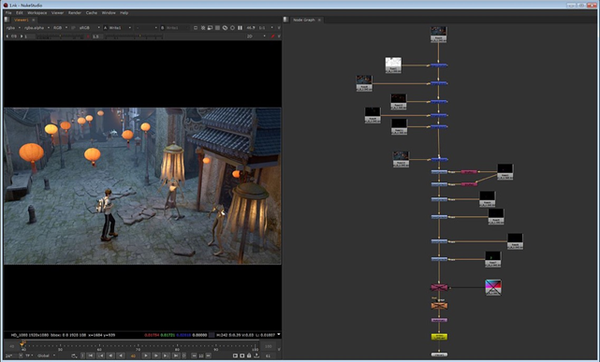Click the gain value field showing 1

click(30, 36)
